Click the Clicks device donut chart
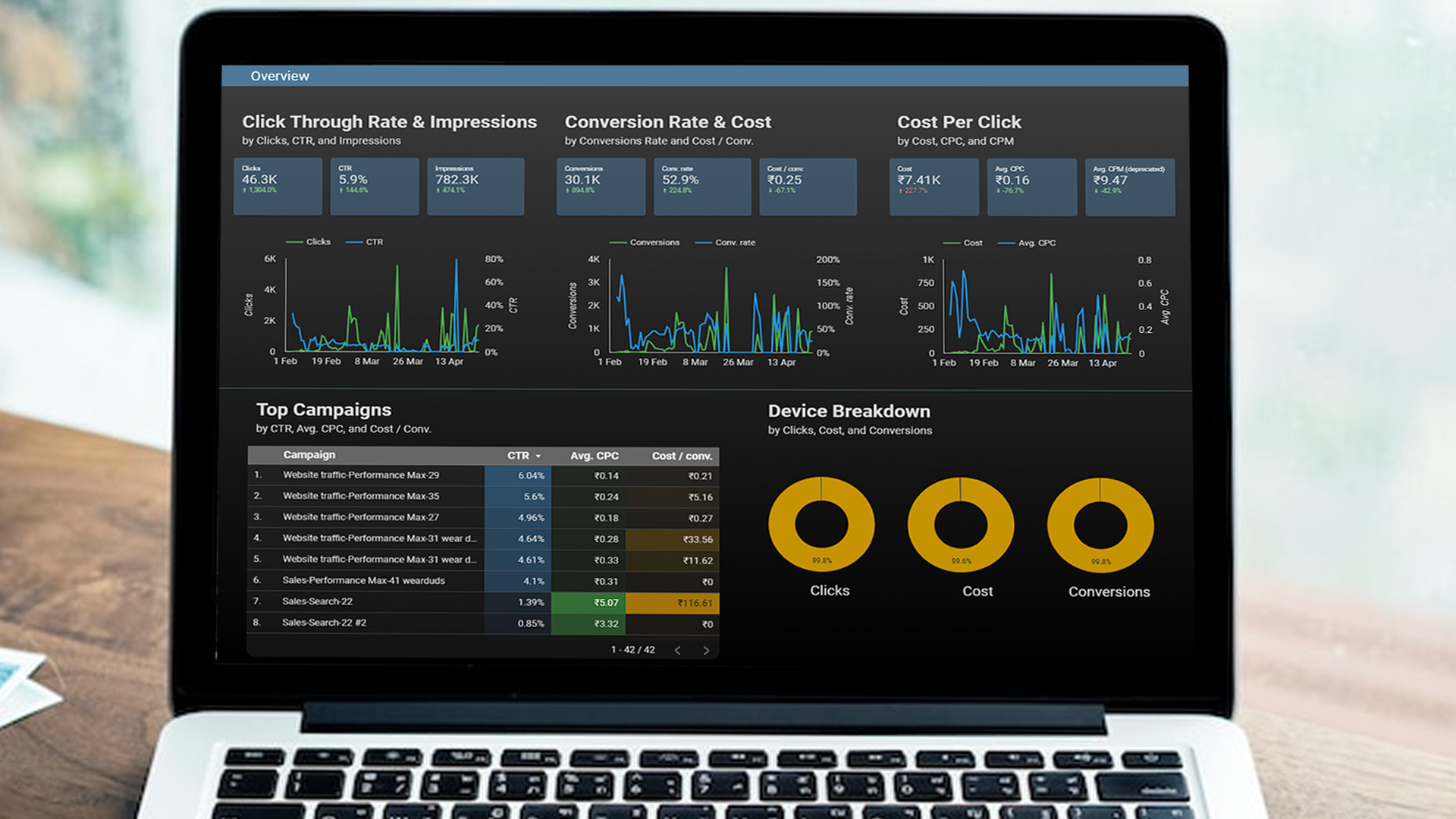 [x=821, y=524]
